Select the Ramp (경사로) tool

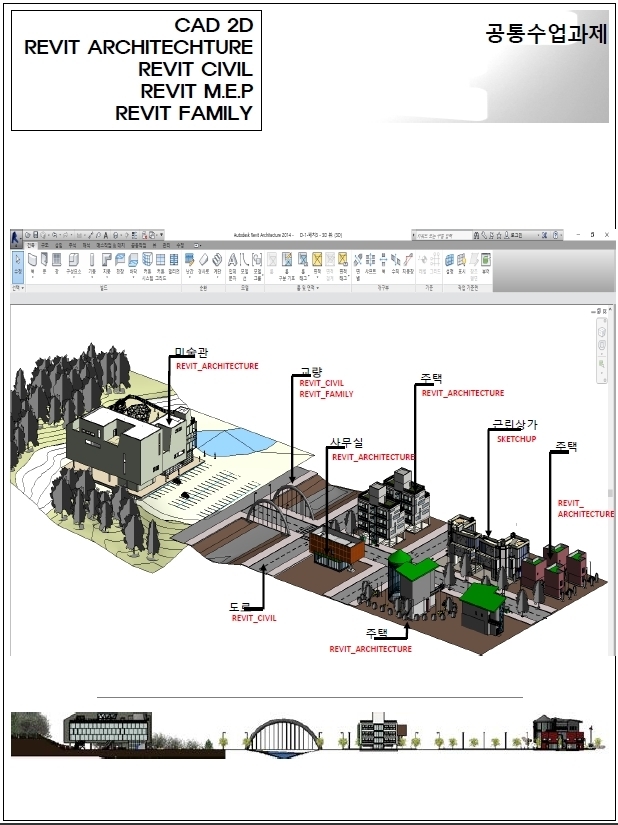(x=204, y=264)
